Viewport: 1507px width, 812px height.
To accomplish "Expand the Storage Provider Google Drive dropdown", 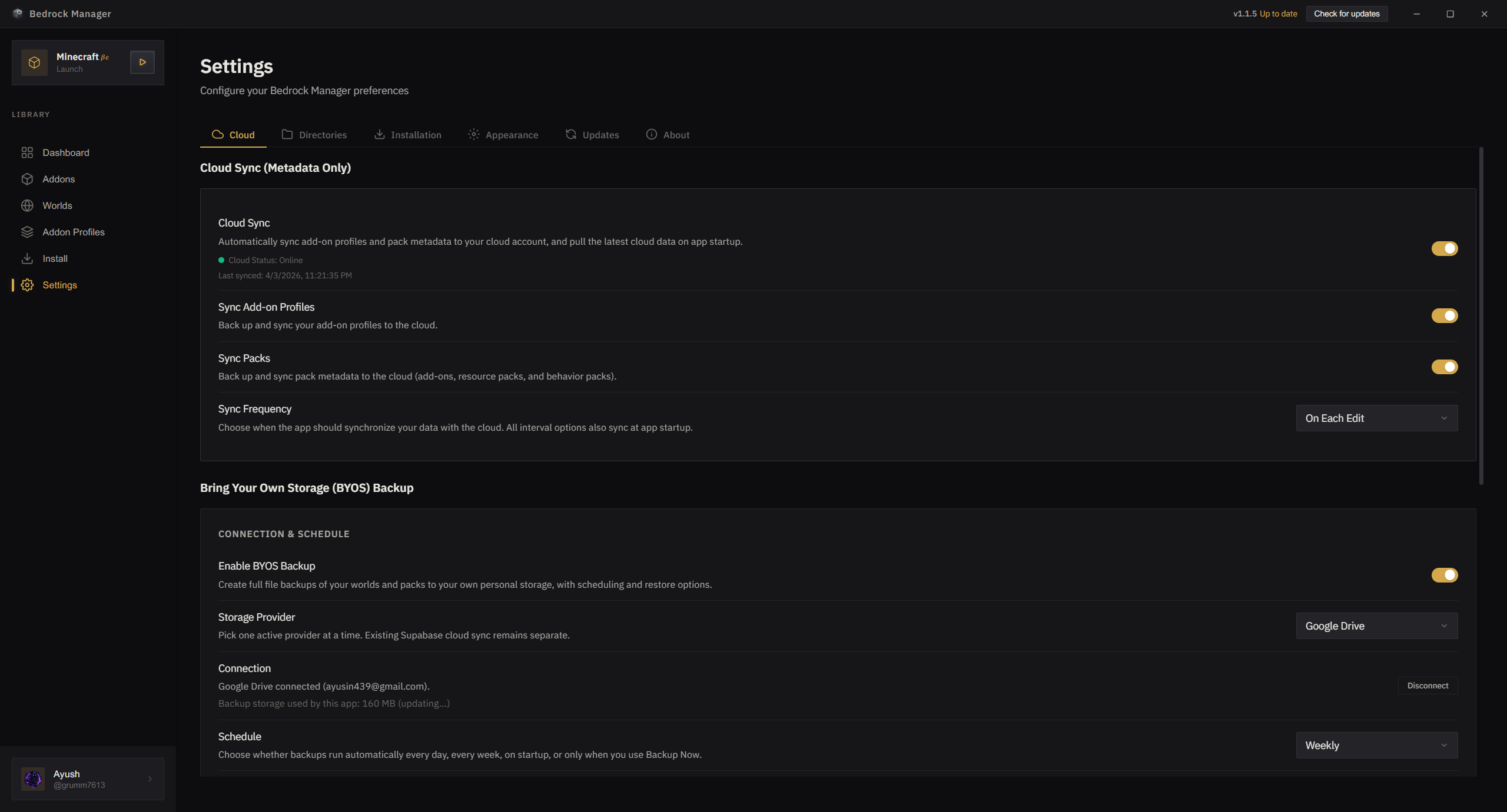I will pos(1376,626).
